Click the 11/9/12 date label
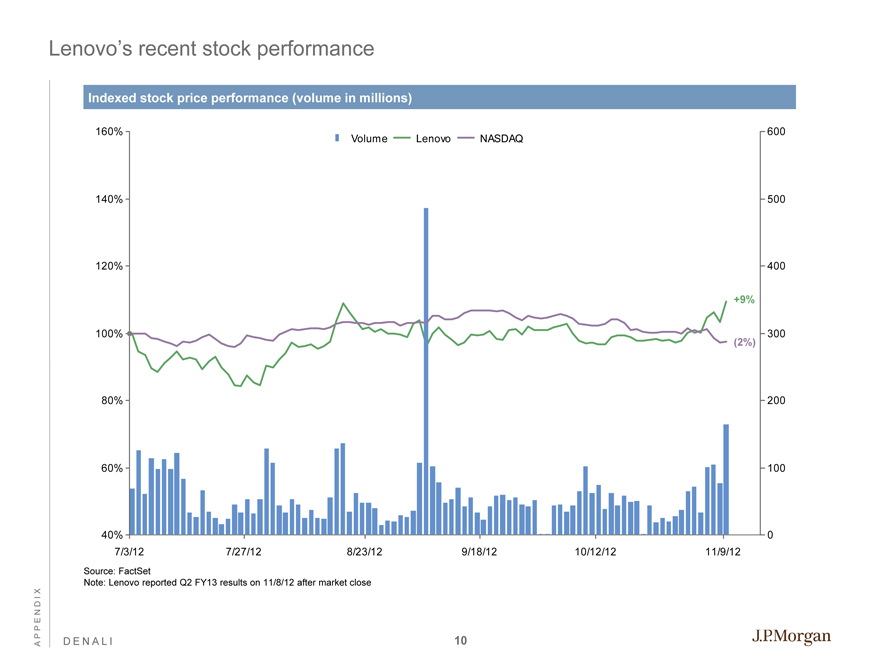 point(724,552)
